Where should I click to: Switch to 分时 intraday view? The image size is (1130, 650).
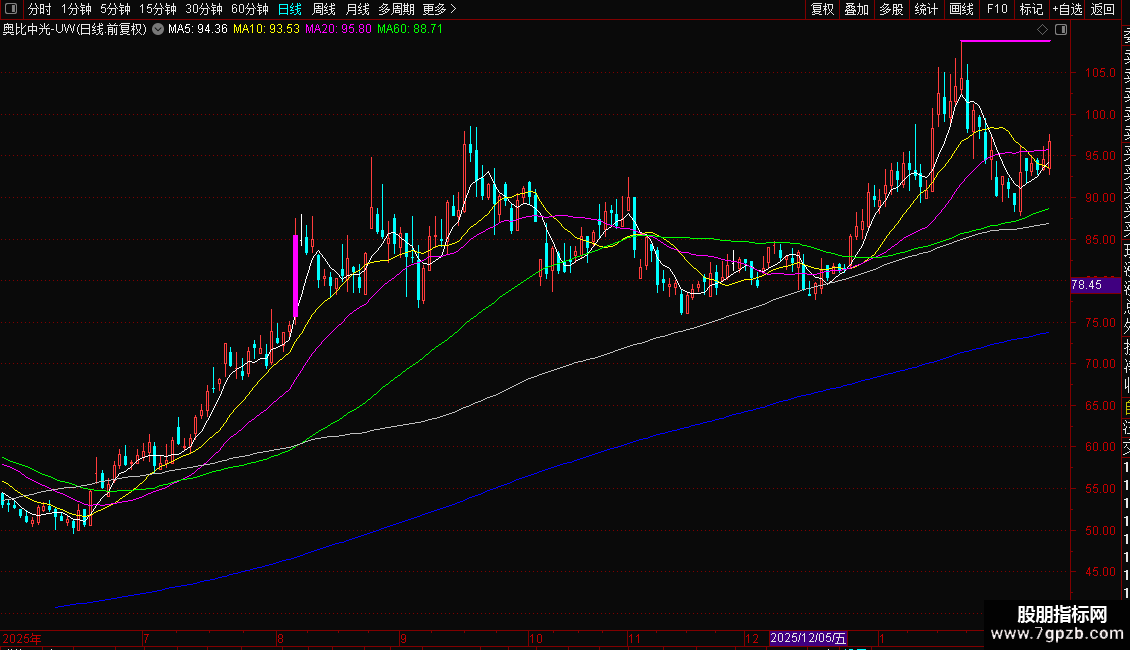(x=39, y=9)
